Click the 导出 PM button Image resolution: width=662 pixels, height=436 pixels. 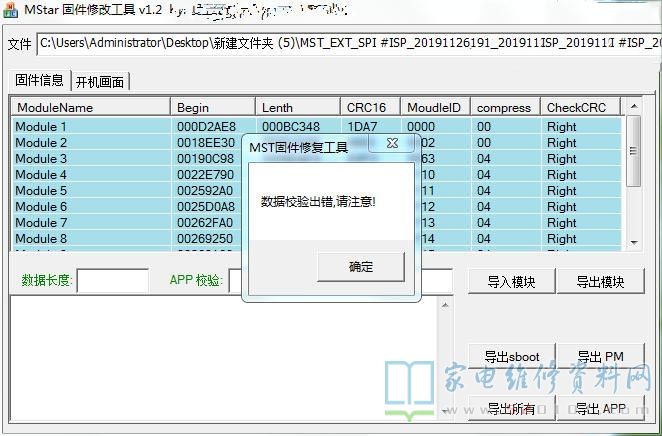[600, 357]
